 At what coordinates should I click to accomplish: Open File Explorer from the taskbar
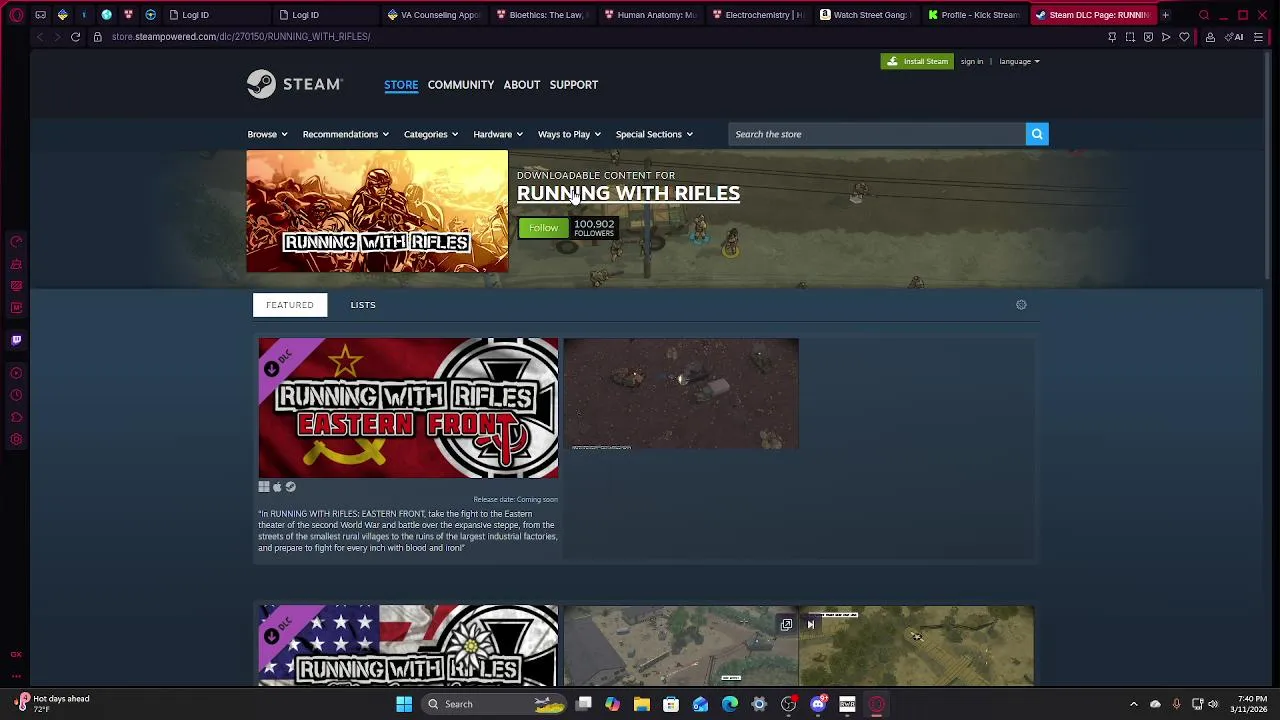tap(642, 704)
